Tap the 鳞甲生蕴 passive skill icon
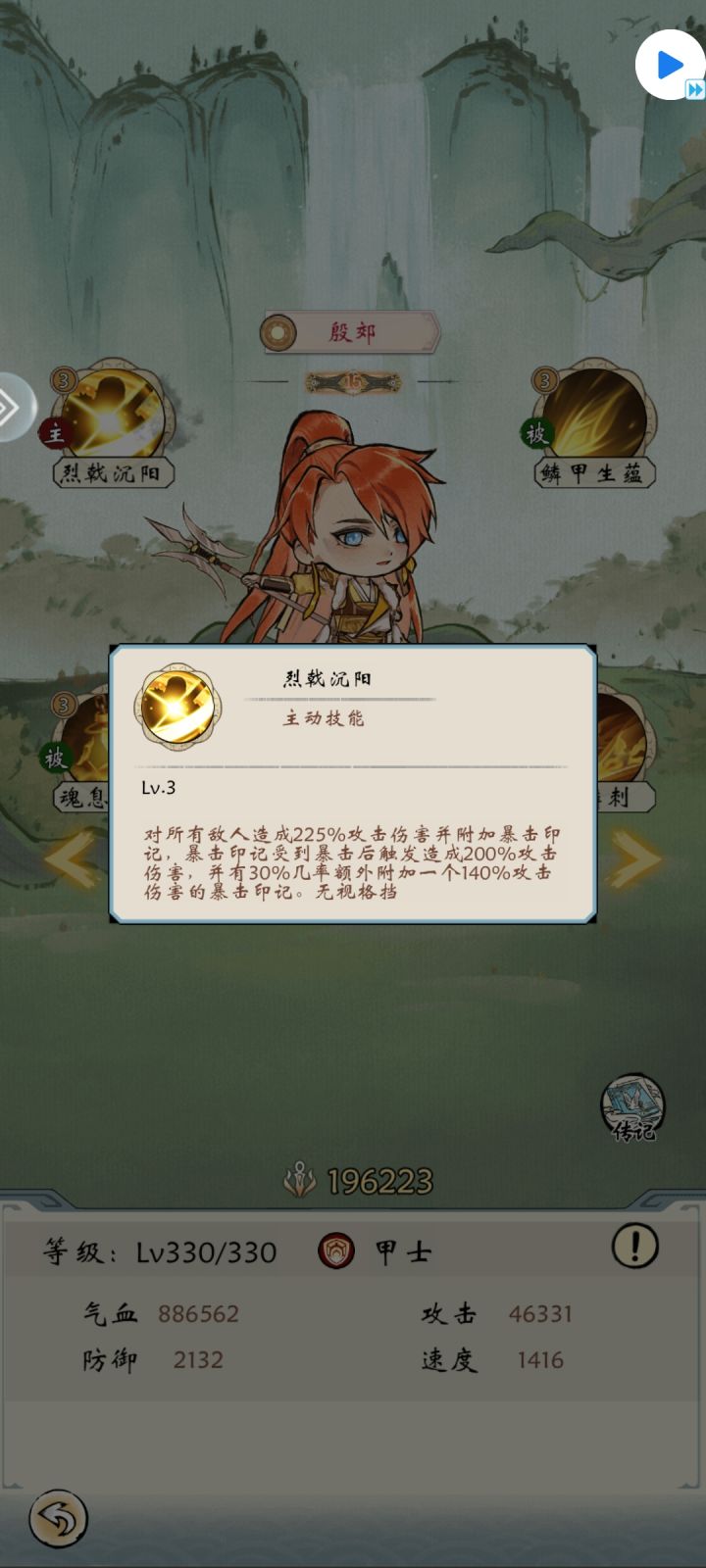The image size is (706, 1568). 594,412
